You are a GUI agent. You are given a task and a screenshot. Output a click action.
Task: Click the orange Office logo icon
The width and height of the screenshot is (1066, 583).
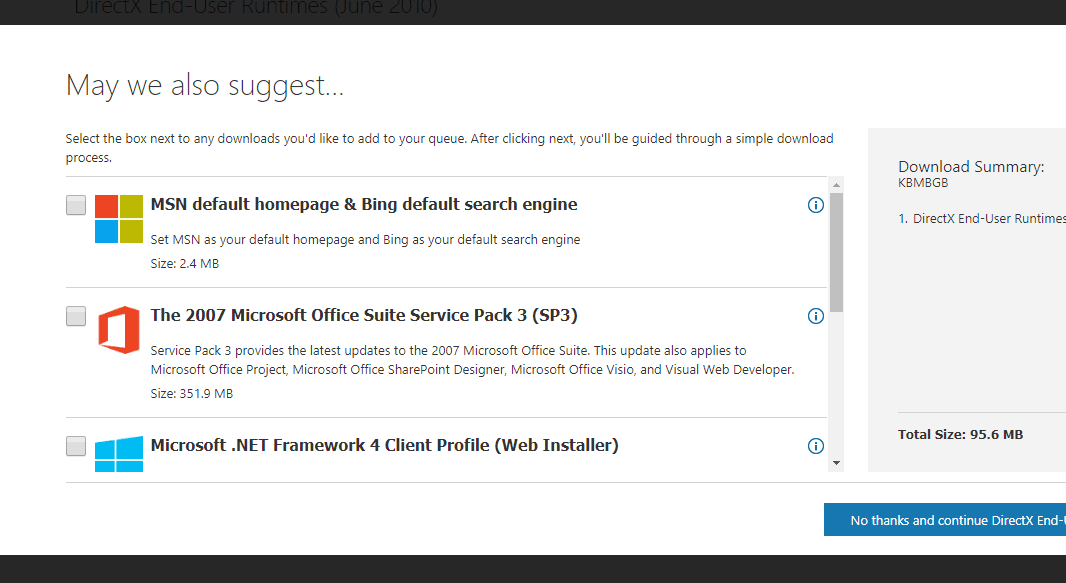pos(119,330)
